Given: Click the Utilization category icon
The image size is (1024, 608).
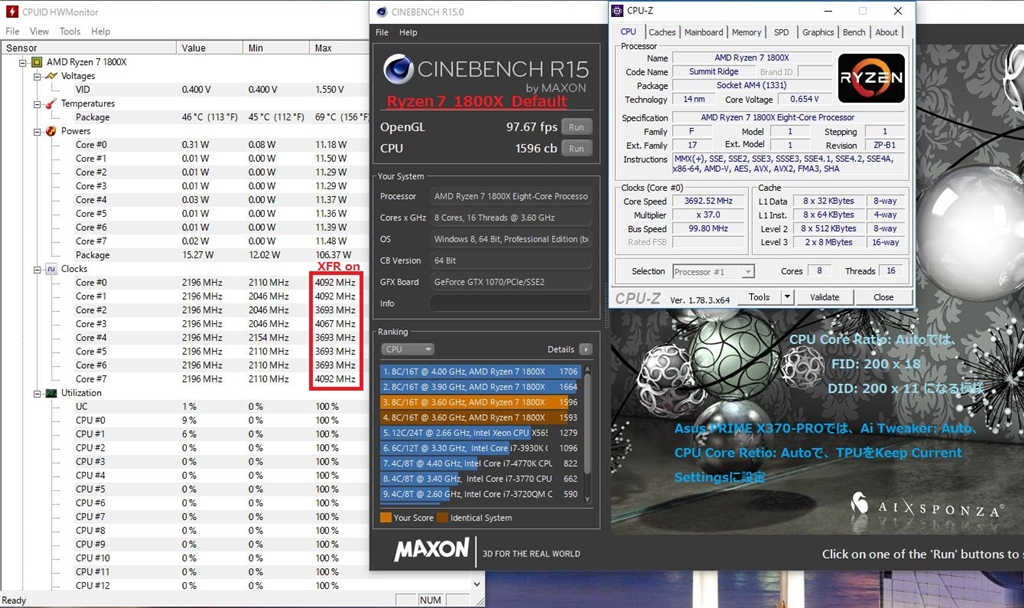Looking at the screenshot, I should pyautogui.click(x=51, y=392).
